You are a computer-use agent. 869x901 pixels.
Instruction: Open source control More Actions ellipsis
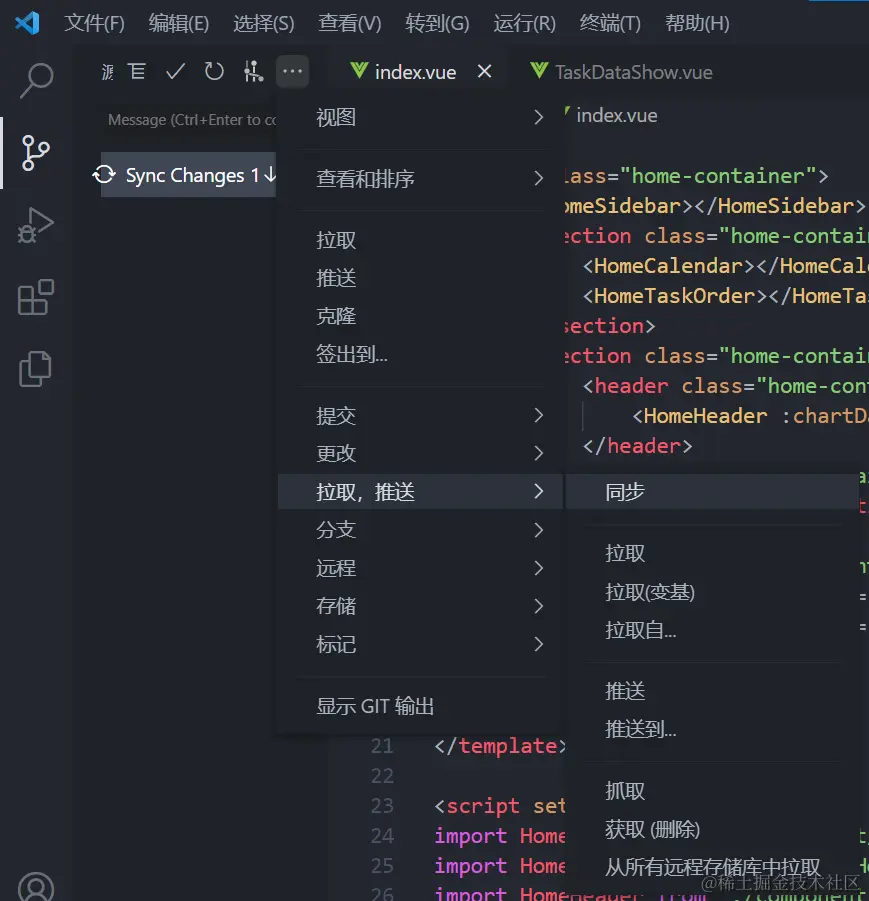click(293, 71)
